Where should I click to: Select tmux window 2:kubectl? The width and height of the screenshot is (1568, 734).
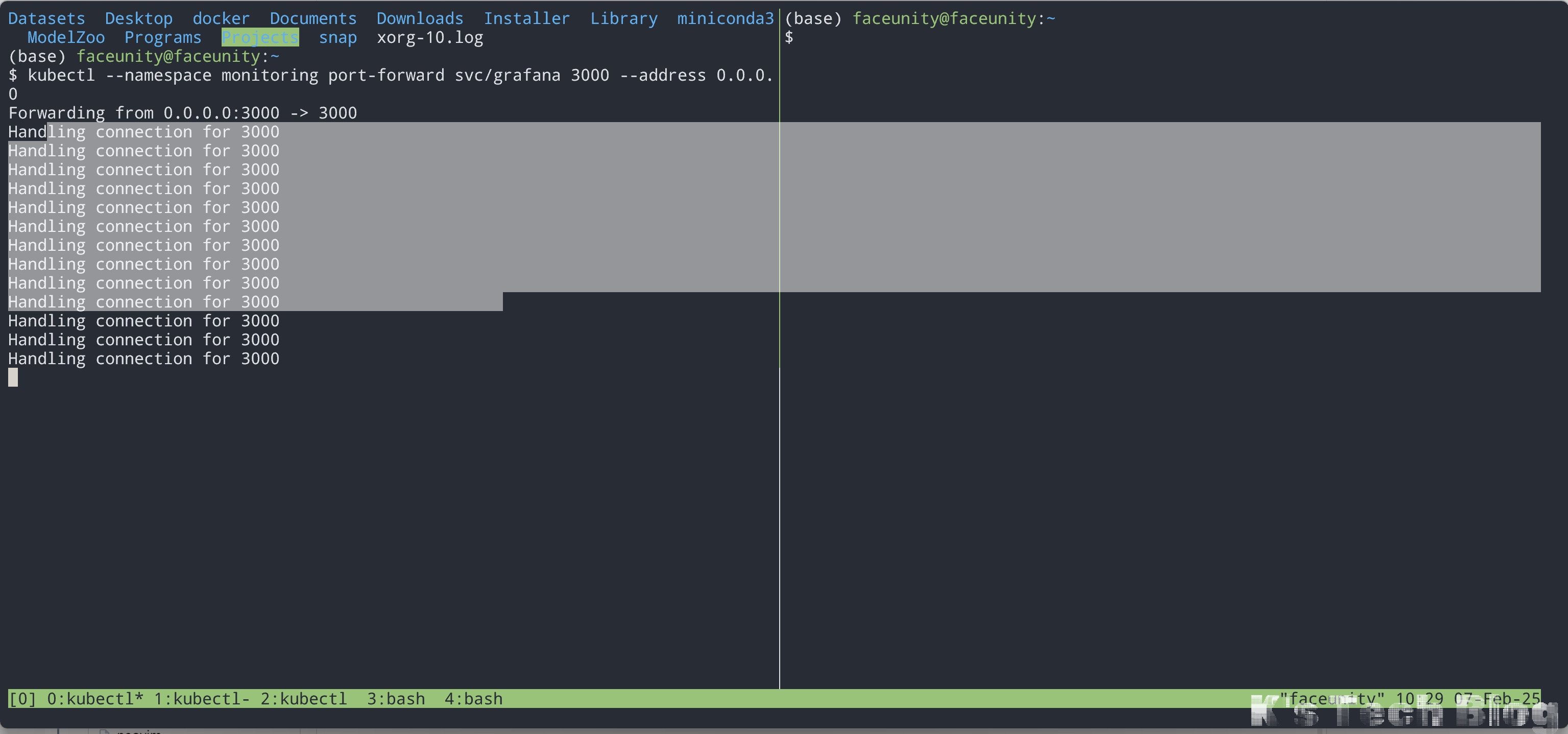(303, 699)
